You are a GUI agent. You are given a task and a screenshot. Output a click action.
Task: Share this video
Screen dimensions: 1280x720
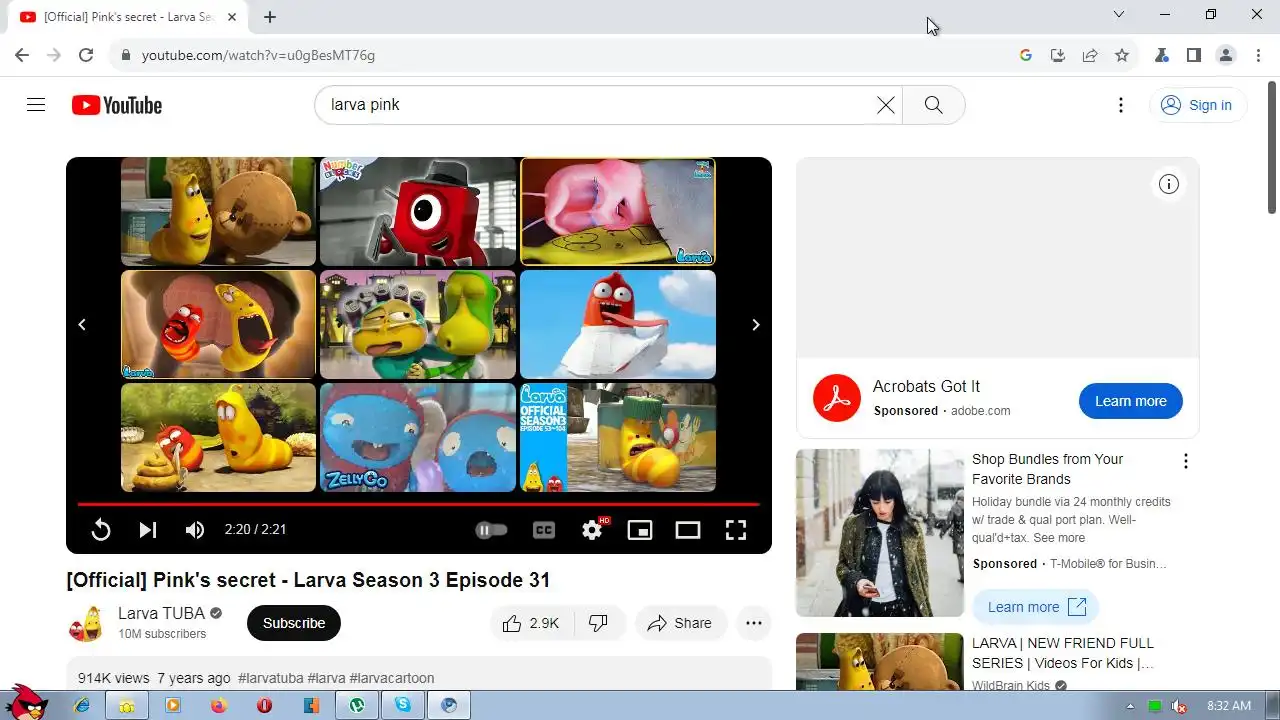(x=680, y=623)
